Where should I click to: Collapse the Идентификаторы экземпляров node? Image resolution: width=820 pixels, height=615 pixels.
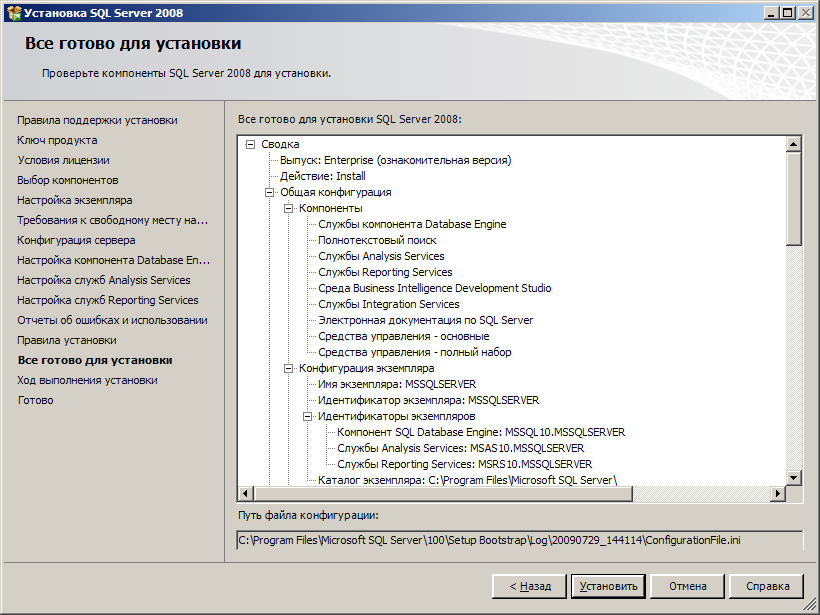point(308,417)
